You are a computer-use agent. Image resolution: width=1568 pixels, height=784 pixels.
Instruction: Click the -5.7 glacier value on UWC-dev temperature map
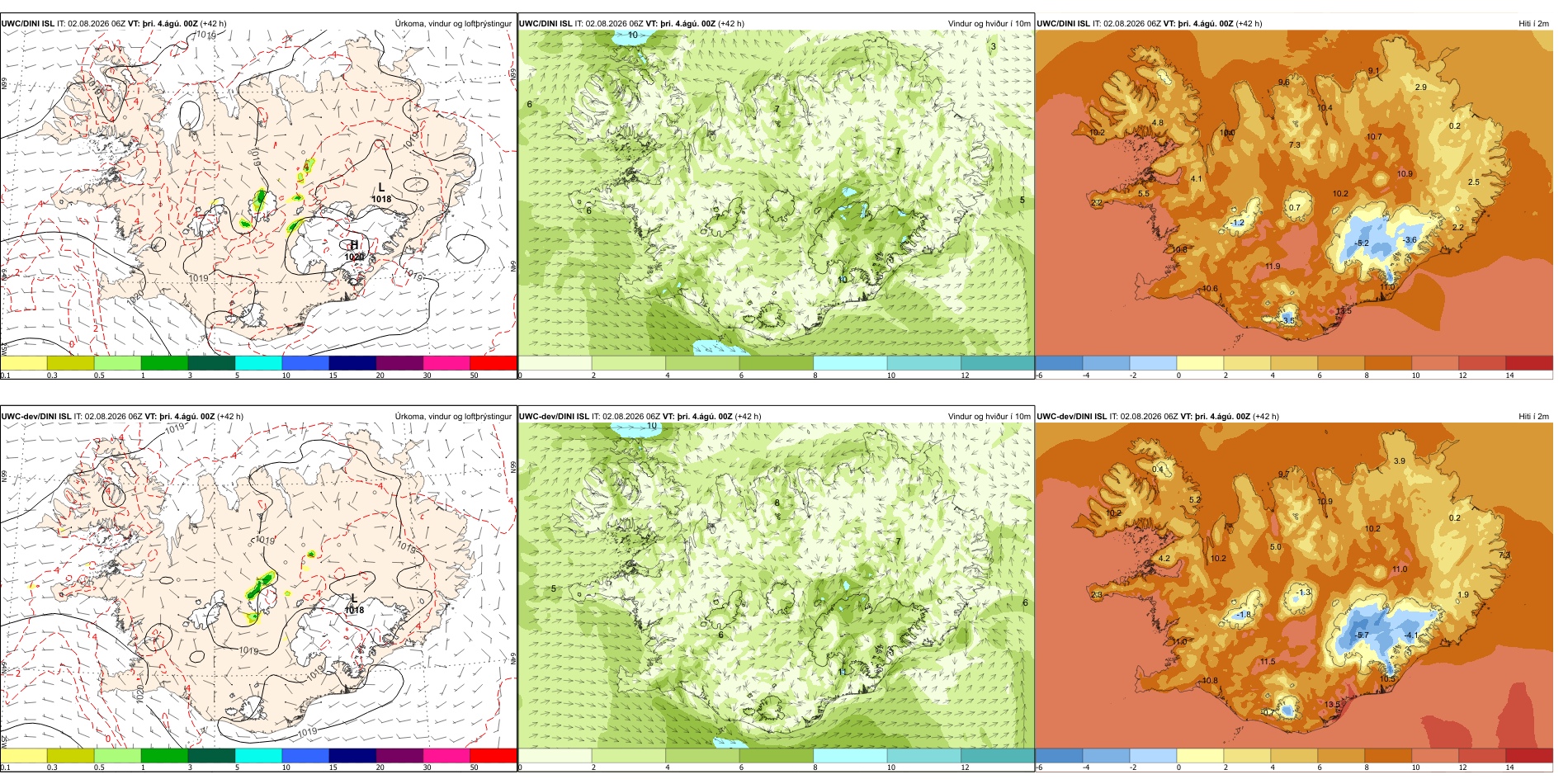tap(1362, 635)
